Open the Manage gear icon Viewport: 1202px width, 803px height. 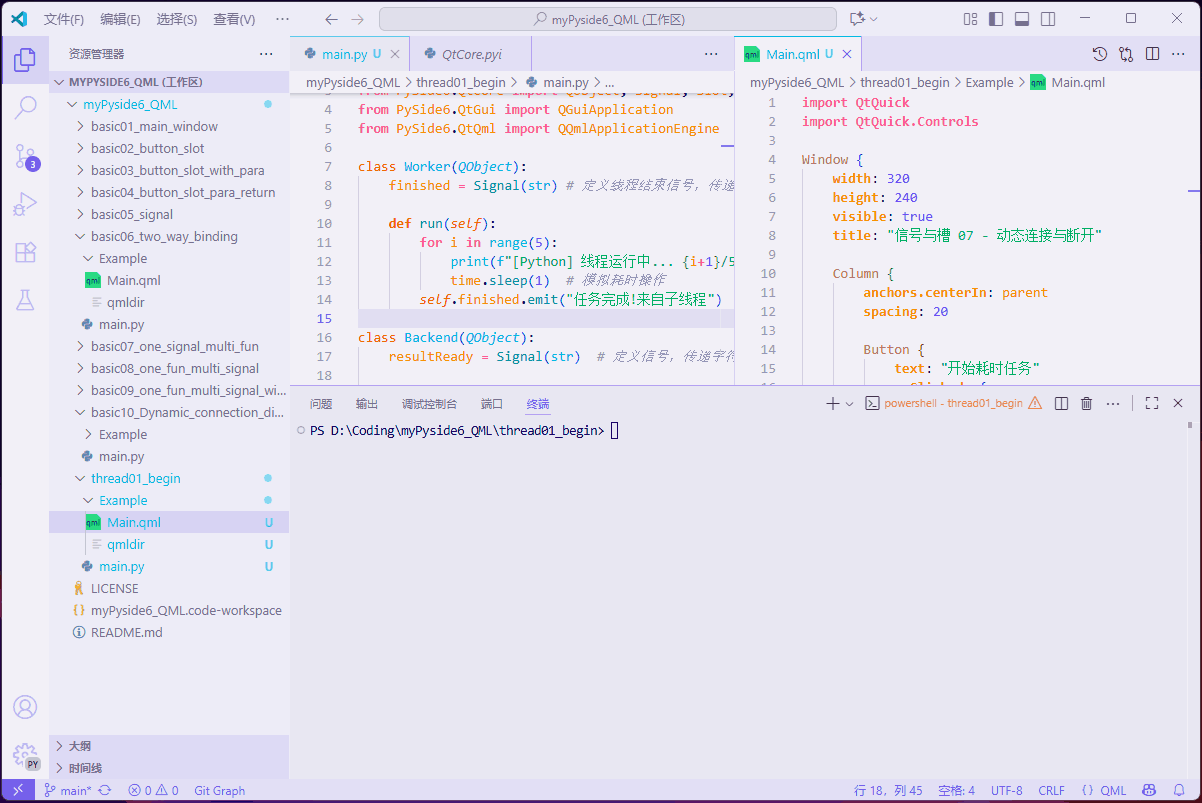(25, 755)
